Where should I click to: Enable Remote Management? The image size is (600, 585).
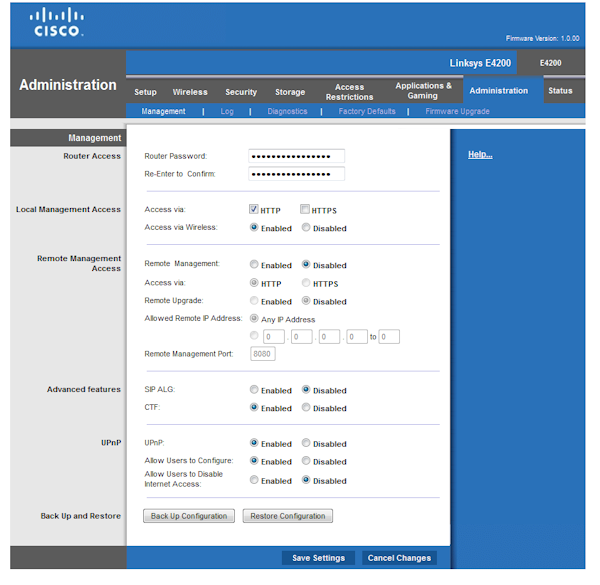[x=254, y=265]
